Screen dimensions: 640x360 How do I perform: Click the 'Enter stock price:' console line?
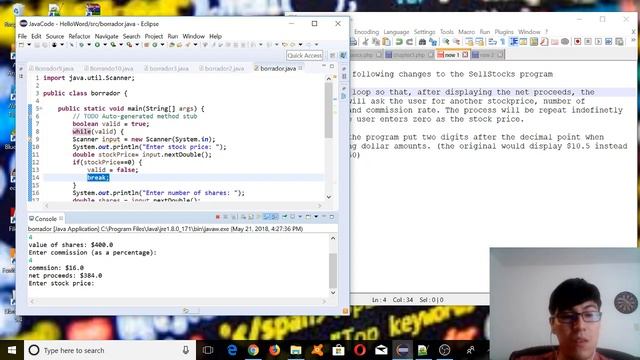point(62,283)
